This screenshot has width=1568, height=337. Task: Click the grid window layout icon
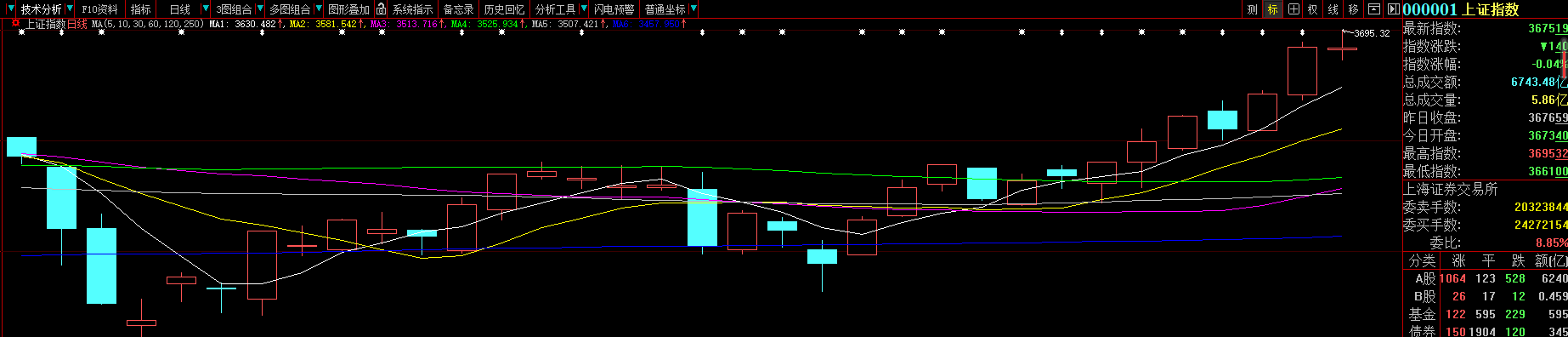tap(1293, 9)
